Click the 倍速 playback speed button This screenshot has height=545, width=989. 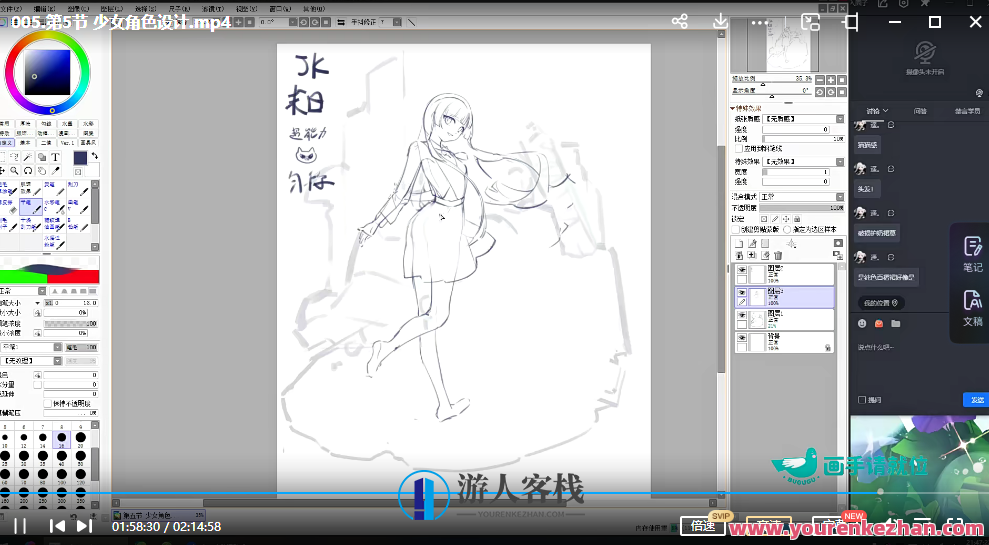(703, 526)
